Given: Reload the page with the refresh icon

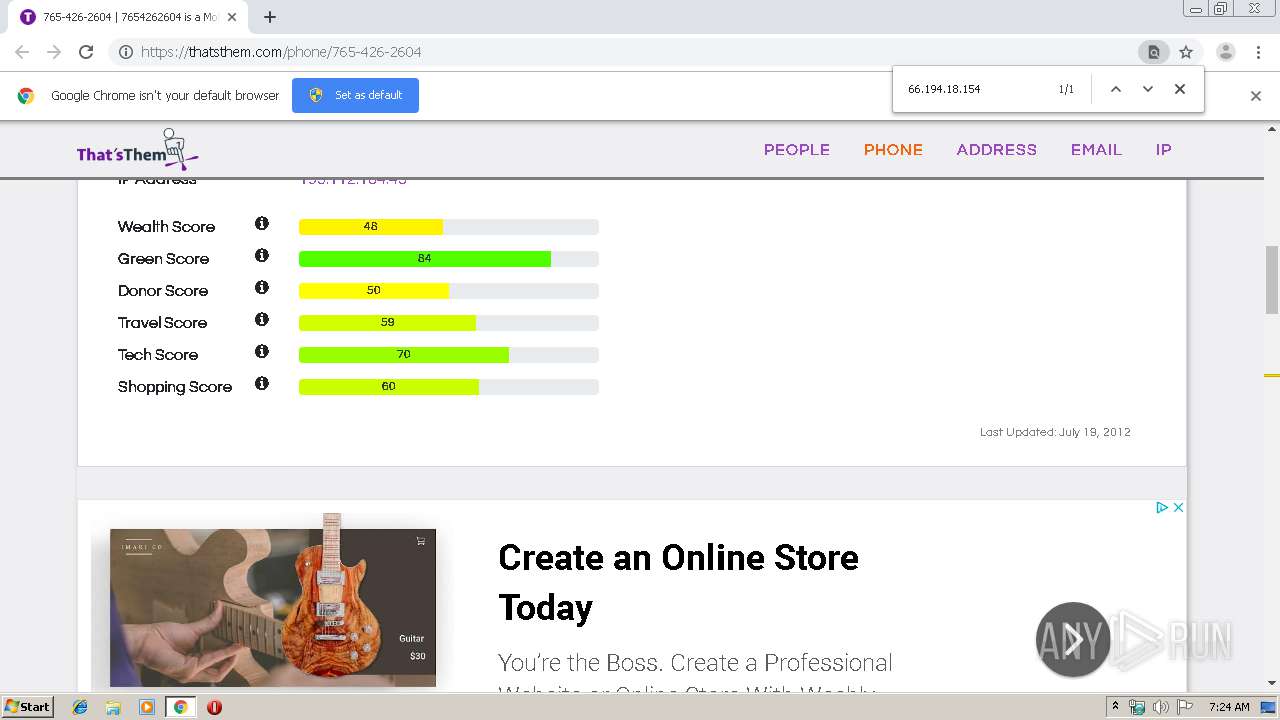Looking at the screenshot, I should pos(86,52).
